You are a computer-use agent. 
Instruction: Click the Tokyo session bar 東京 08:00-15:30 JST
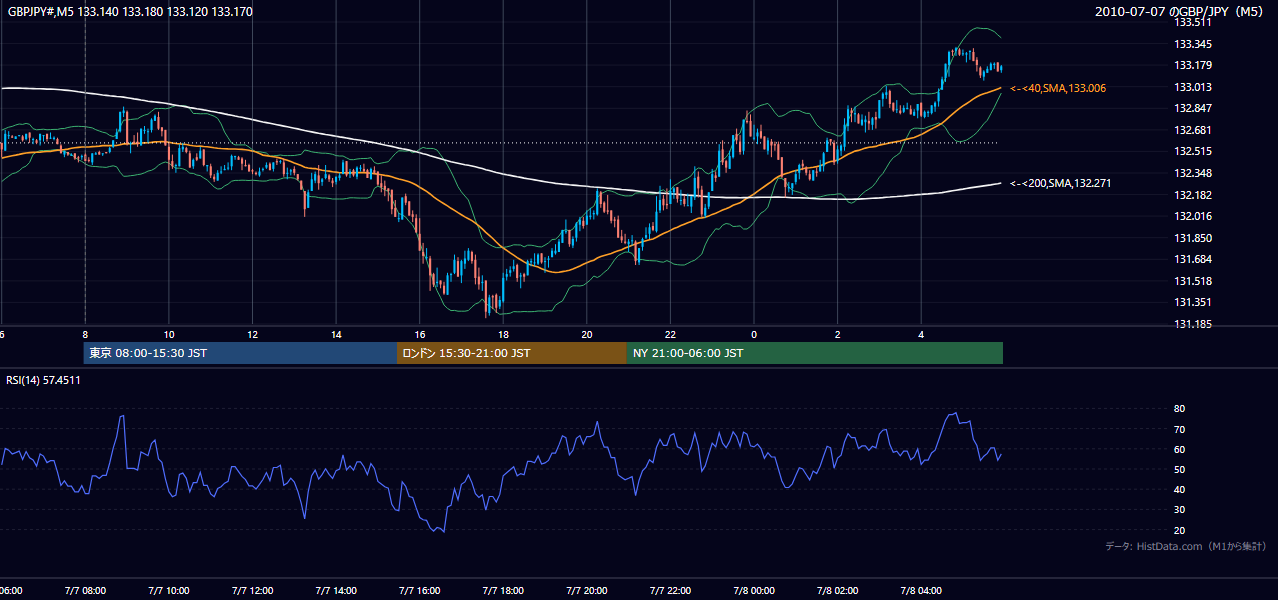coord(241,353)
